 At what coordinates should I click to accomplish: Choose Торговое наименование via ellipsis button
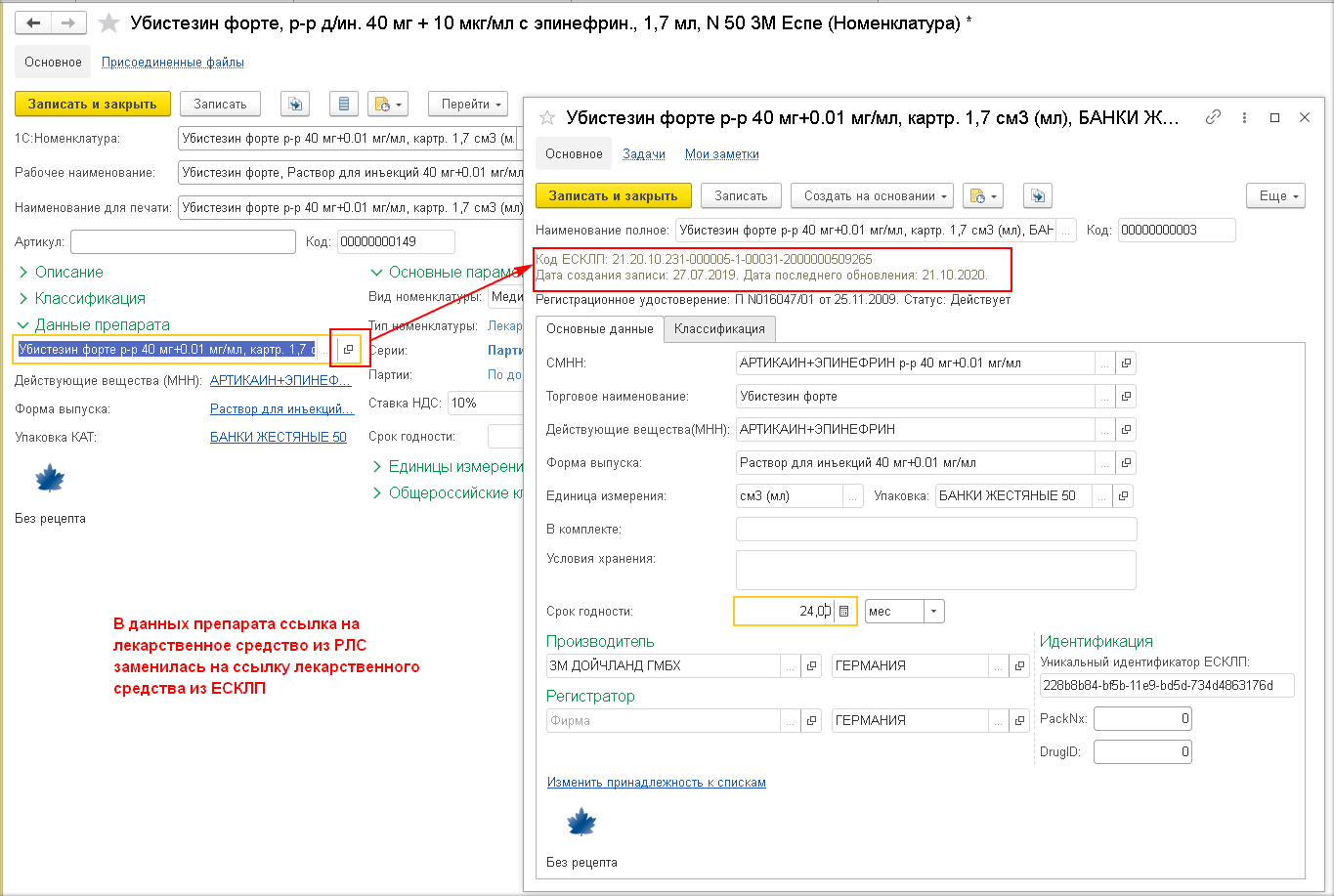pos(1104,397)
